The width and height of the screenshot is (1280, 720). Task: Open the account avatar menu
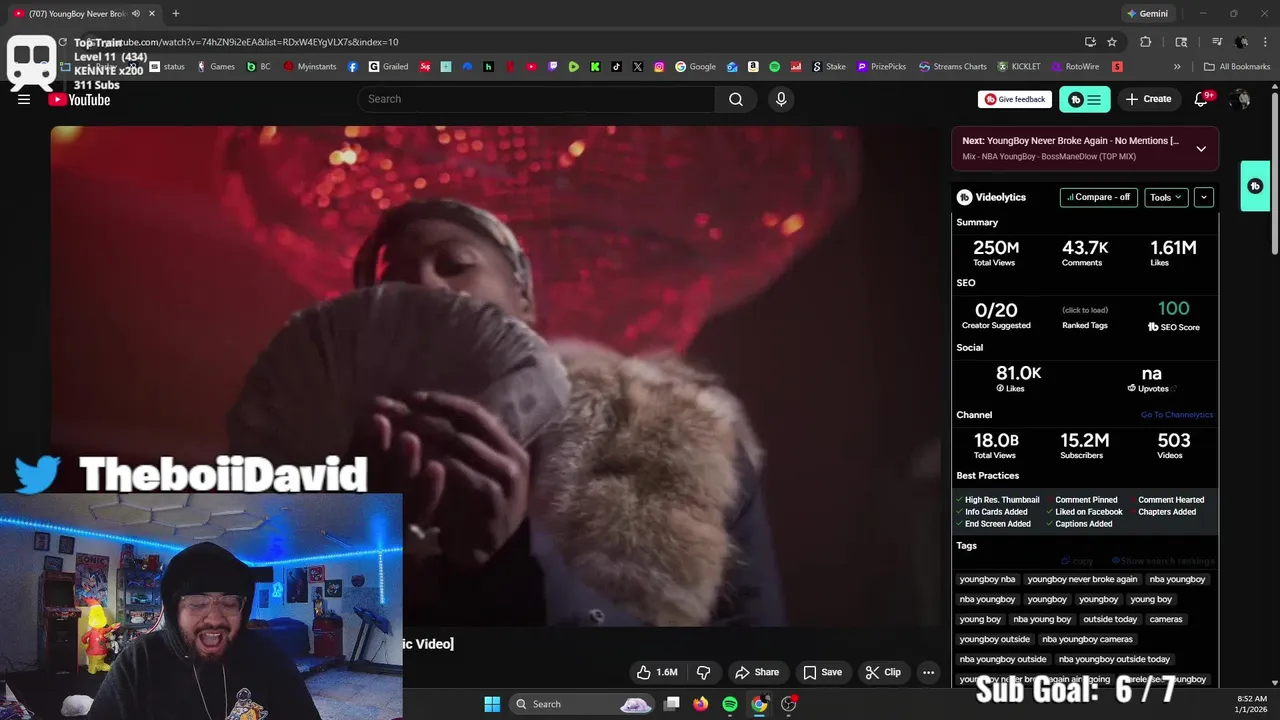[1241, 99]
